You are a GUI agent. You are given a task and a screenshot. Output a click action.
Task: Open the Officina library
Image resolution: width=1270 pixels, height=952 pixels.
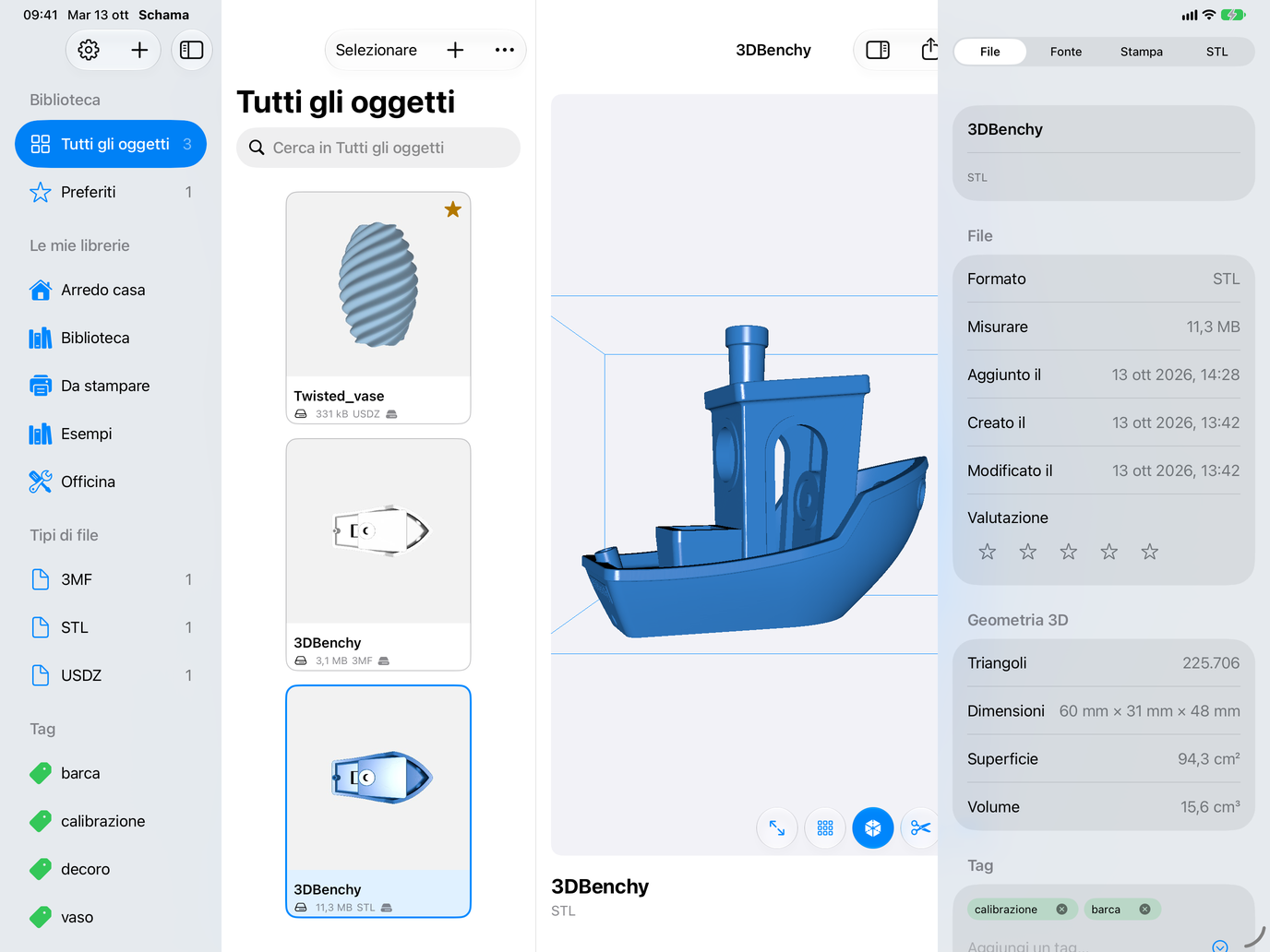pos(111,482)
